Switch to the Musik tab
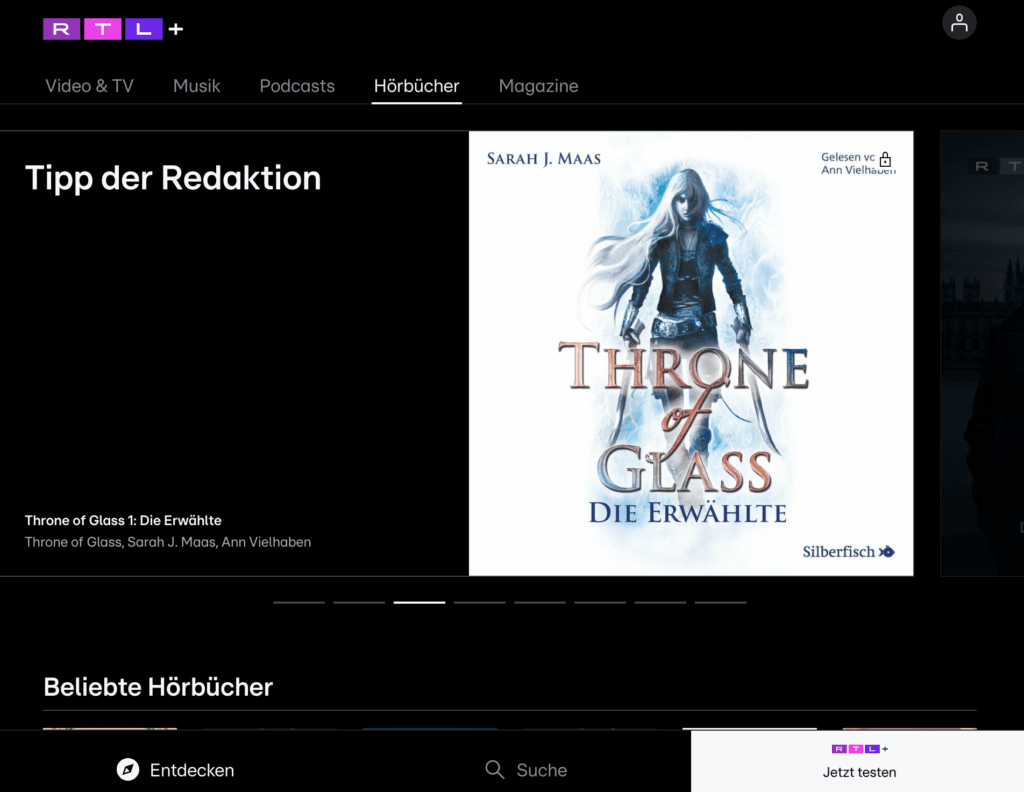Image resolution: width=1024 pixels, height=792 pixels. pos(197,86)
